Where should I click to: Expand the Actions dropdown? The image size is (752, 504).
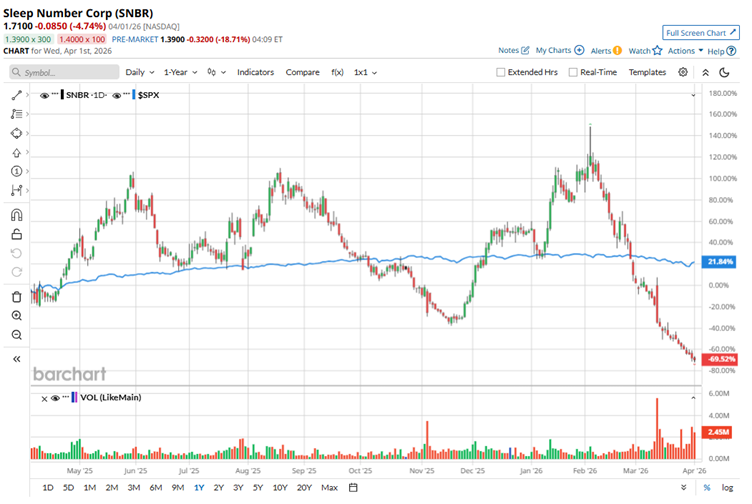click(x=685, y=50)
